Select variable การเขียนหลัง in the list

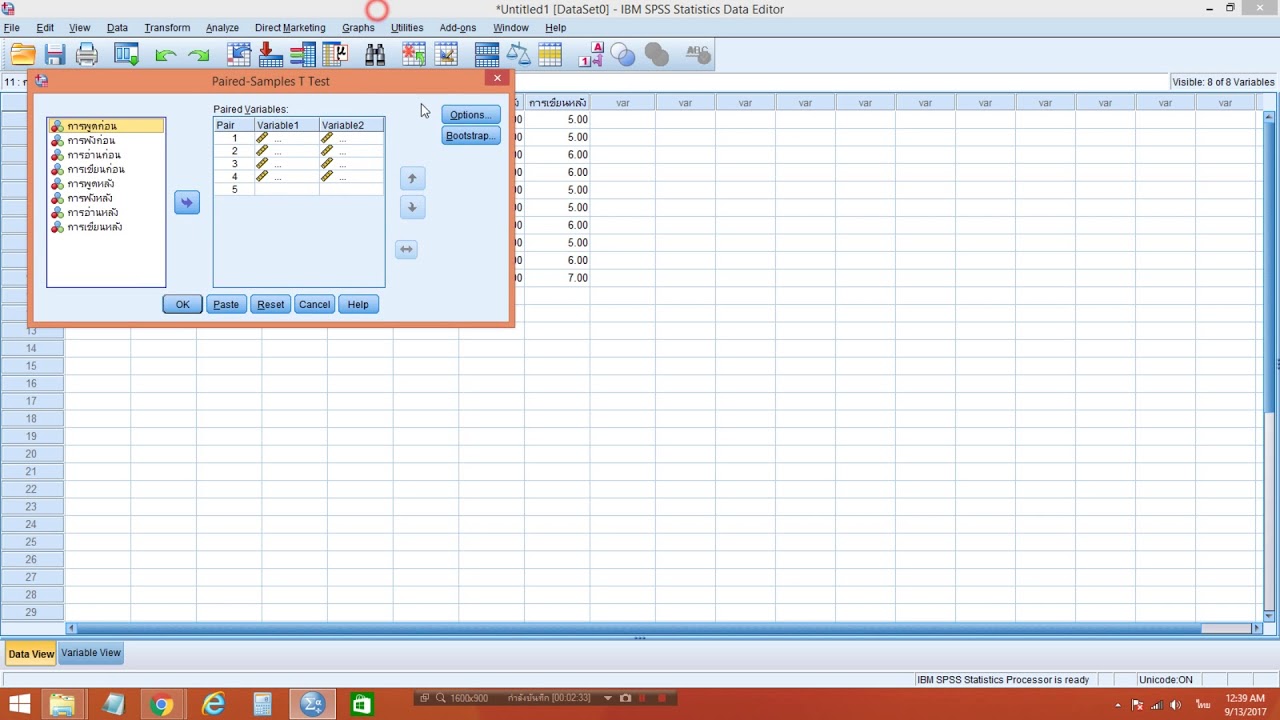coord(106,227)
